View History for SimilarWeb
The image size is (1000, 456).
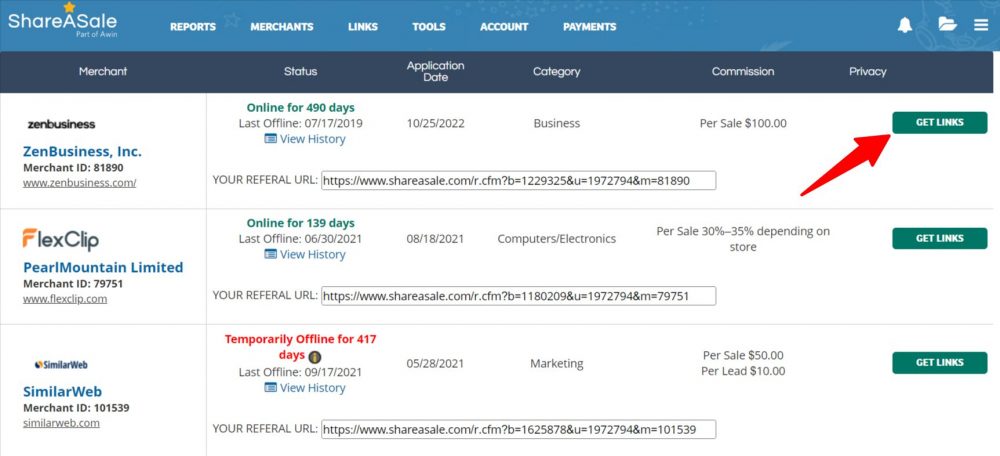pyautogui.click(x=305, y=388)
